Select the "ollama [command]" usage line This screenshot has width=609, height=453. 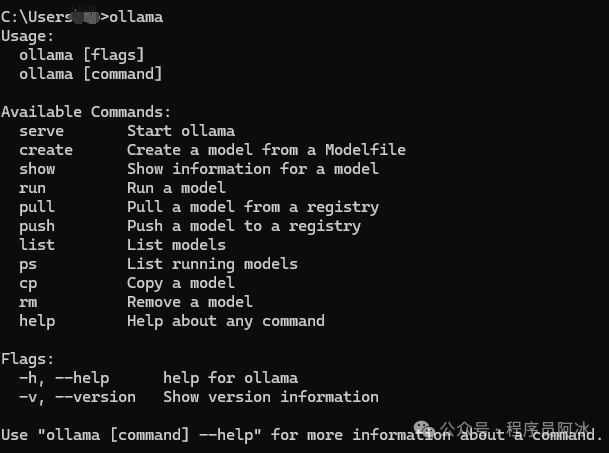[91, 73]
